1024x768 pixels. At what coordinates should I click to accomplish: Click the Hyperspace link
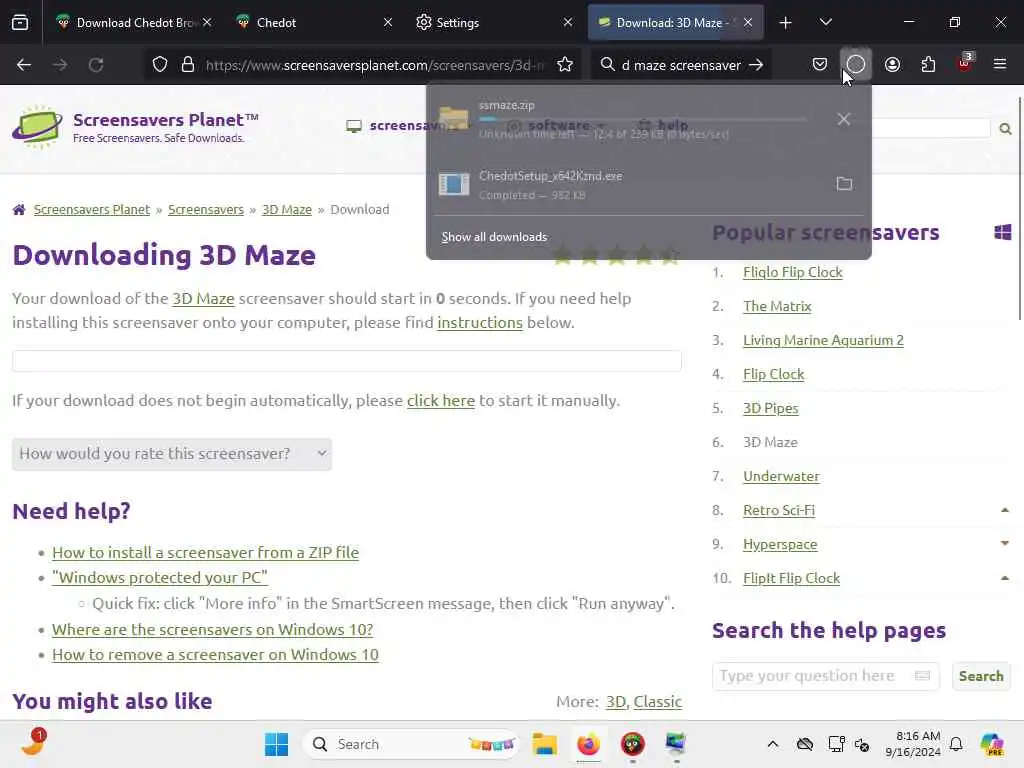point(780,544)
